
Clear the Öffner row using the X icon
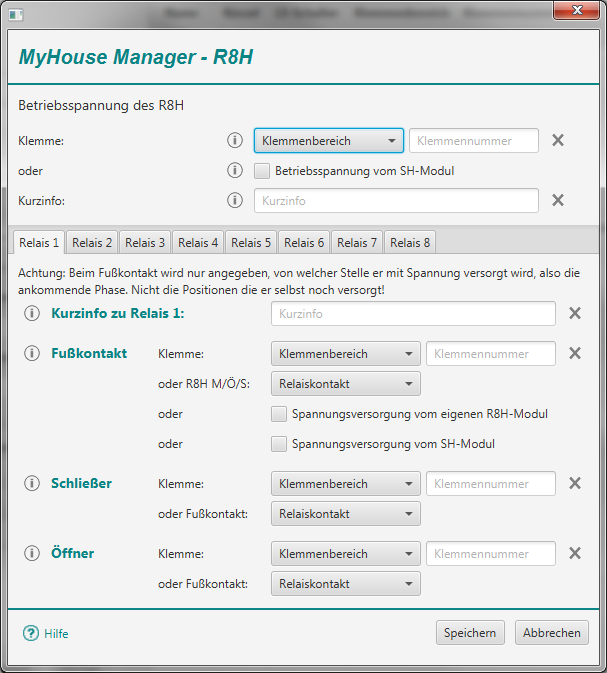575,553
